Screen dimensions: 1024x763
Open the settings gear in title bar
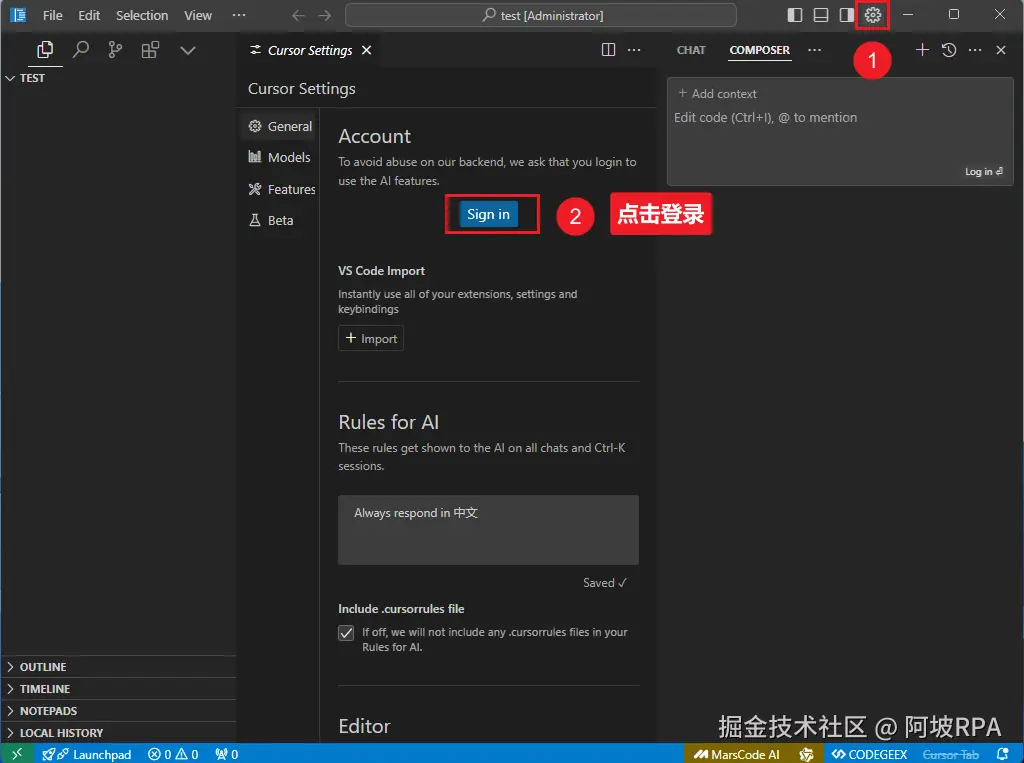[x=872, y=15]
